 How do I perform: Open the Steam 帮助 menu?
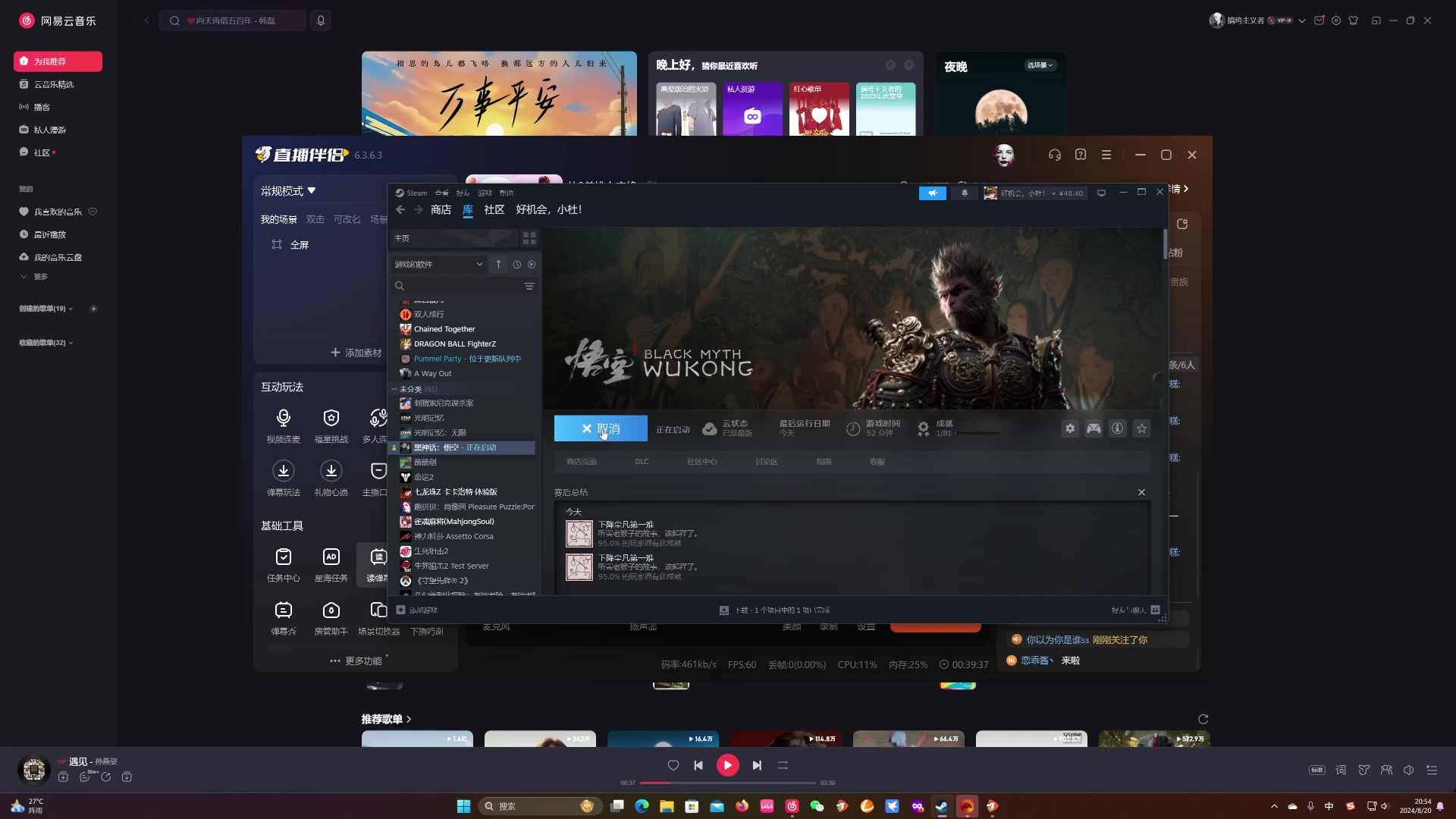(x=507, y=193)
